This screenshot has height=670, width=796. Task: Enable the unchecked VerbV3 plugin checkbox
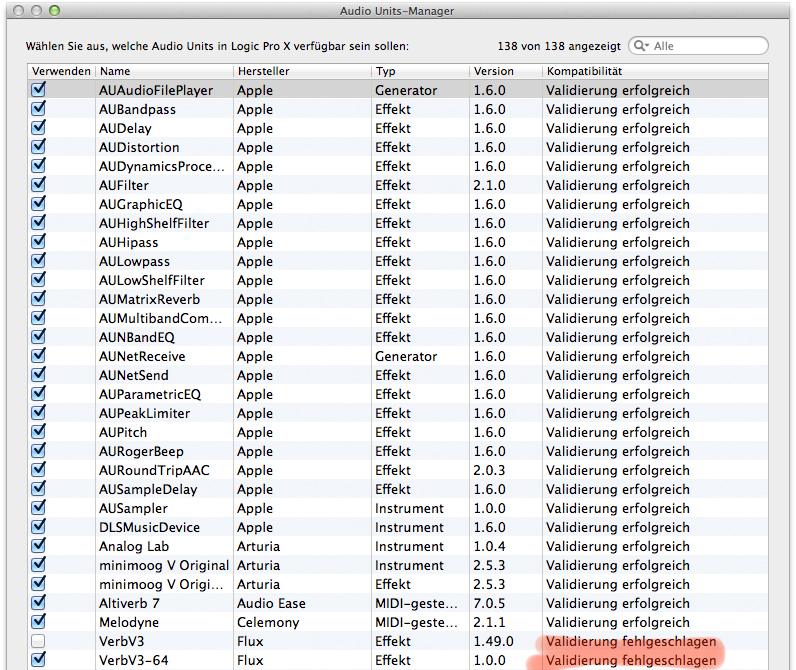coord(39,641)
